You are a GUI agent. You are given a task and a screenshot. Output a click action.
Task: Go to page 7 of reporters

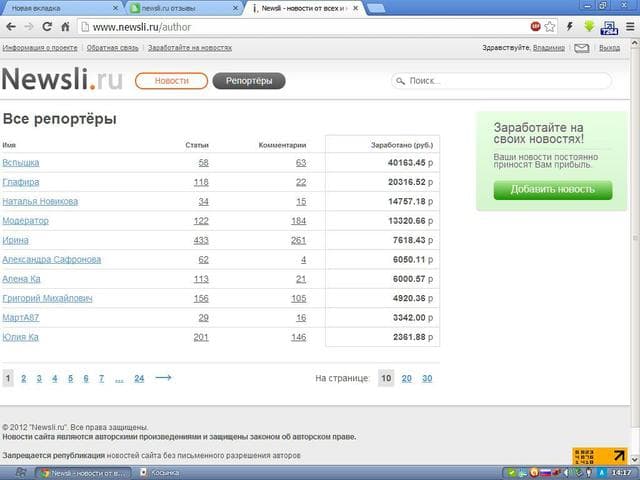(101, 378)
